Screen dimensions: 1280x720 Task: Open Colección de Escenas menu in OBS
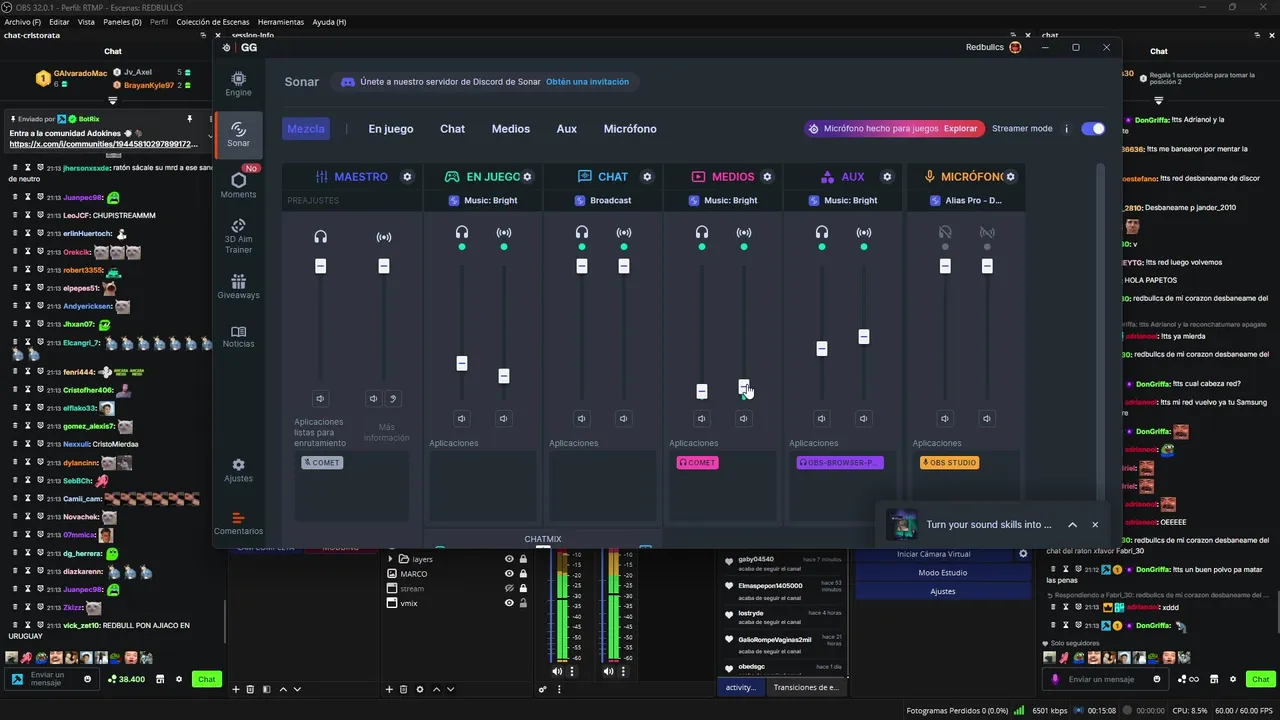[x=212, y=22]
